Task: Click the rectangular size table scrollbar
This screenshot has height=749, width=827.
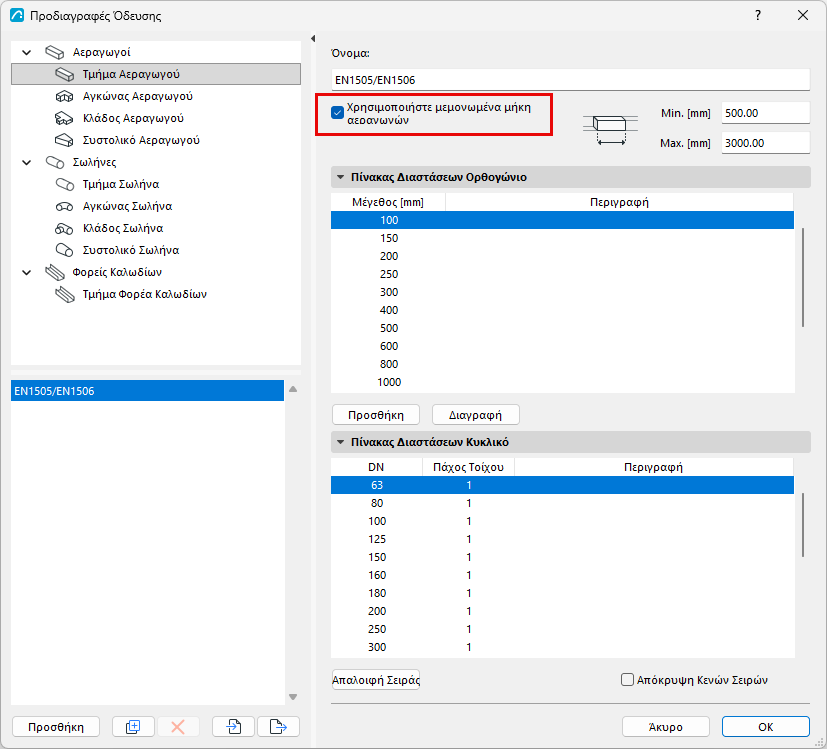Action: (x=803, y=277)
